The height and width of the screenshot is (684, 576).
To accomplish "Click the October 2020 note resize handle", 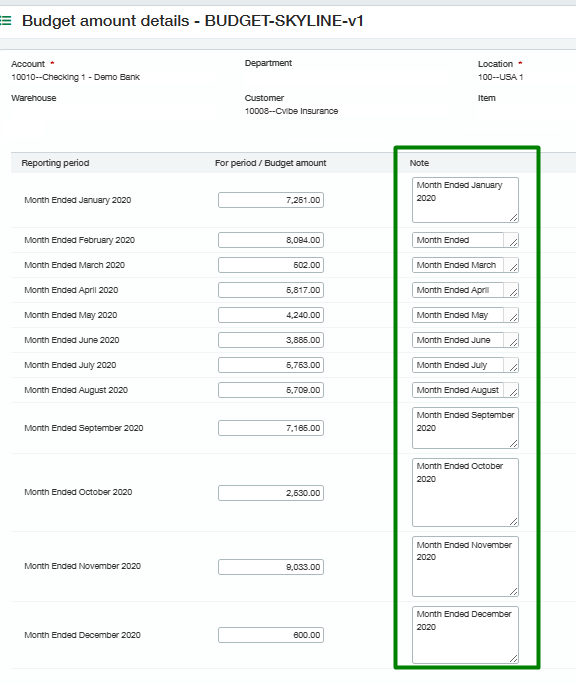I will pos(514,521).
